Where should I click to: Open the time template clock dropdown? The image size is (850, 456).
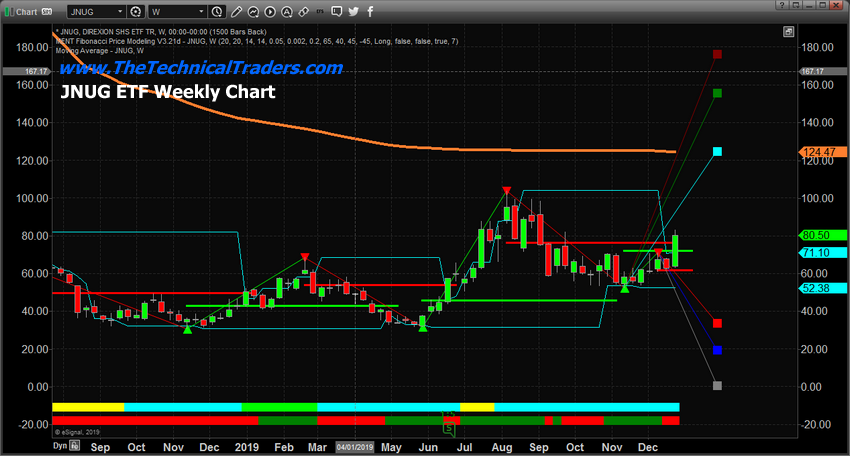coord(217,11)
